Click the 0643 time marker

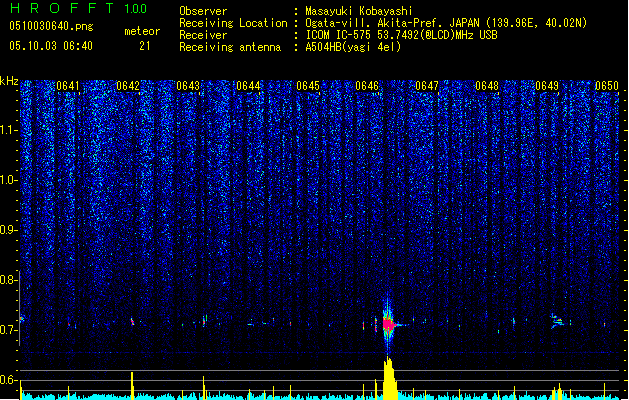[x=188, y=86]
